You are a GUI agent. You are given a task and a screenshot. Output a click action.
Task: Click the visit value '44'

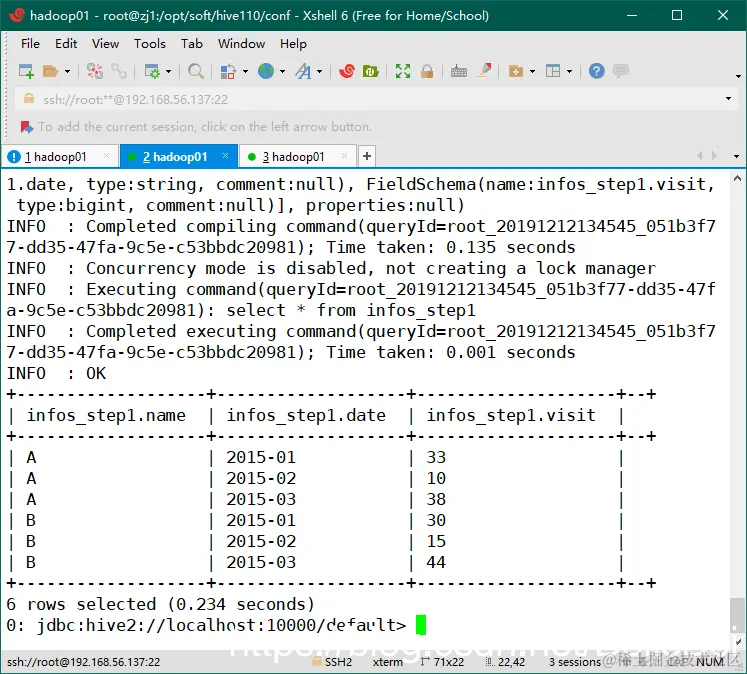pos(436,562)
